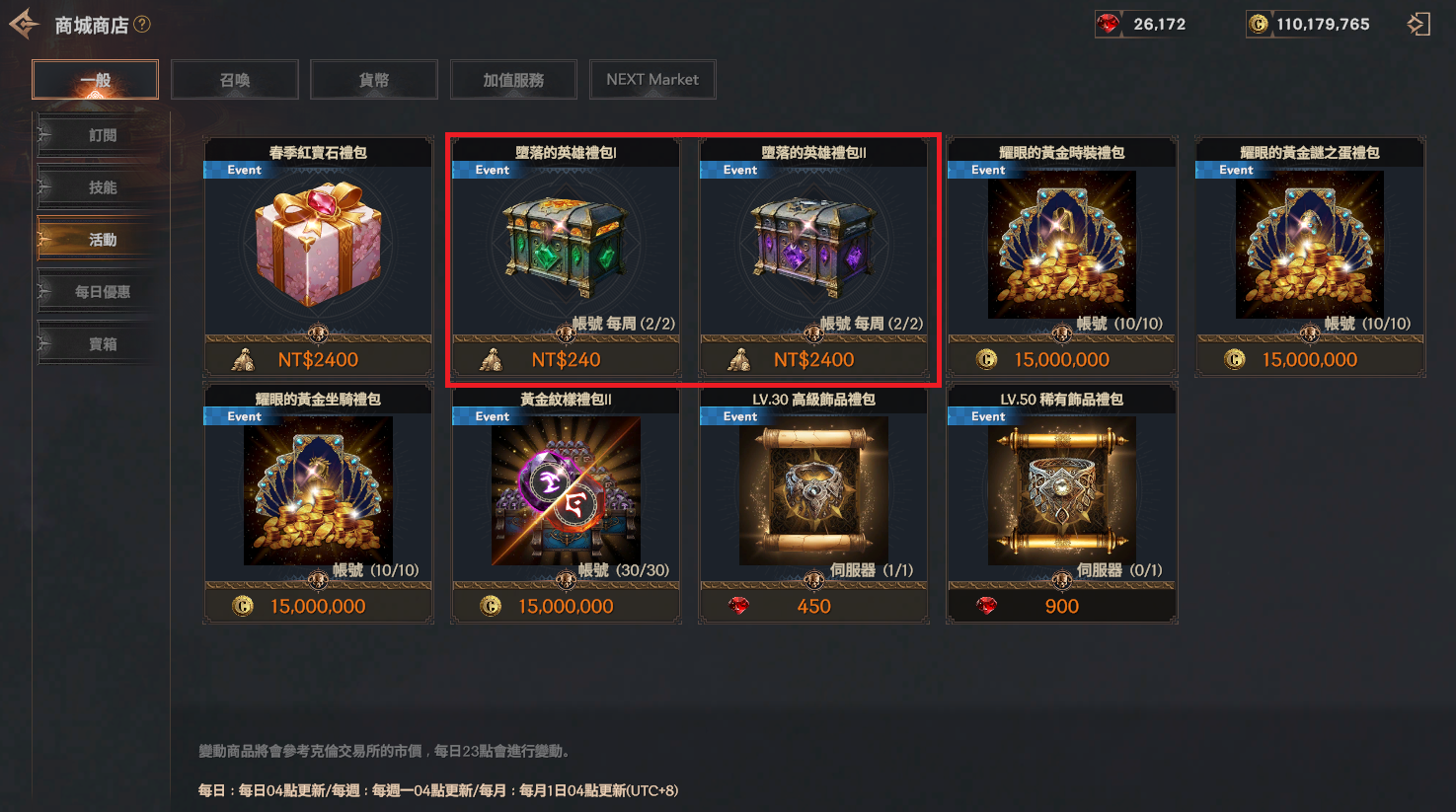
Task: Switch to the 貨幣 tab
Action: click(374, 80)
